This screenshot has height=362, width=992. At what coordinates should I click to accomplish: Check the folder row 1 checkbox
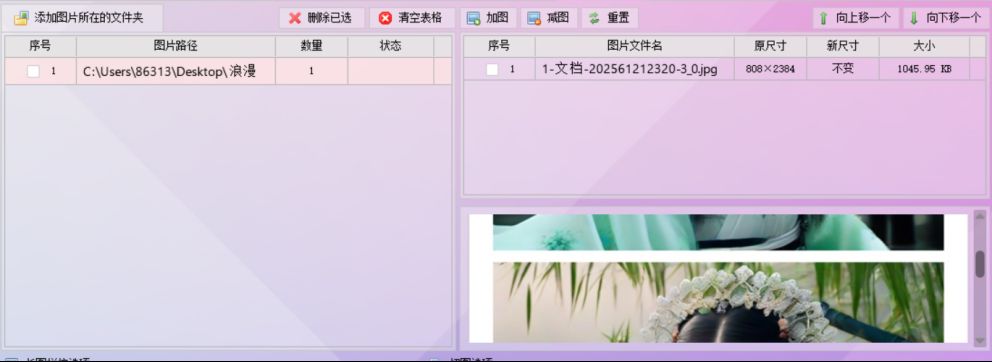pyautogui.click(x=33, y=72)
